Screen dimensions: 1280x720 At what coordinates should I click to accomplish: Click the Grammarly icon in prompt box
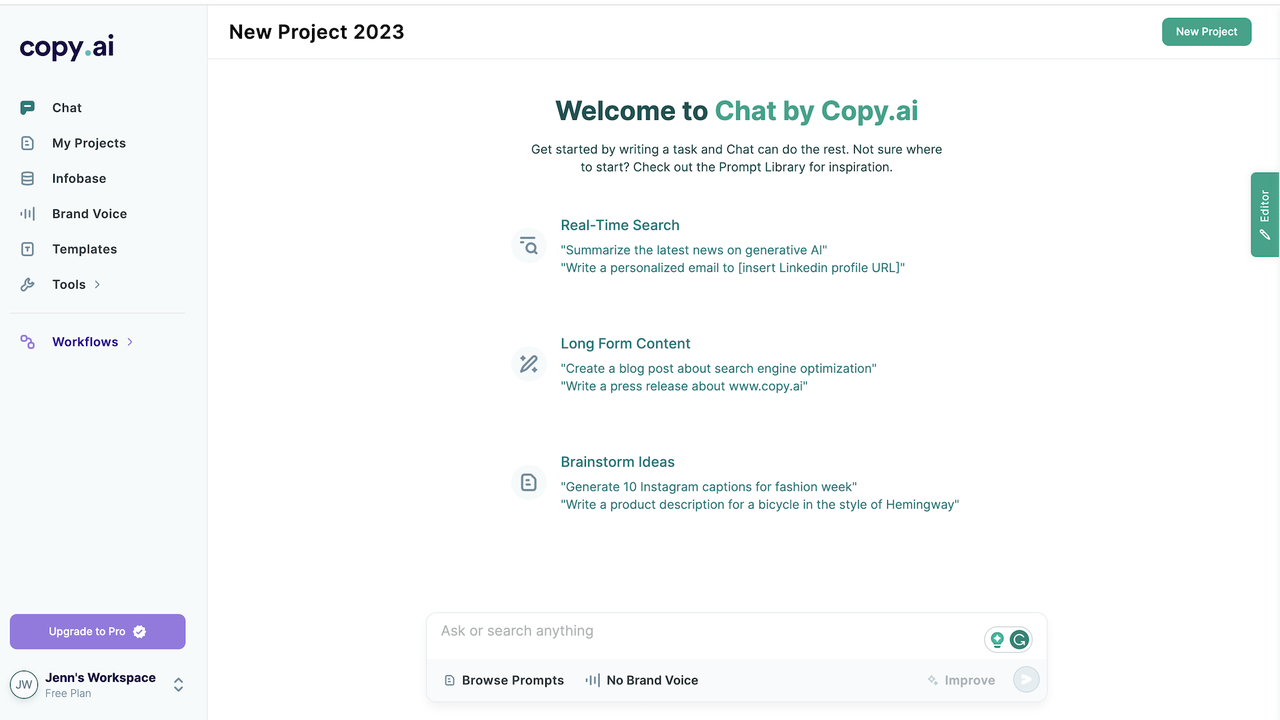(1019, 640)
